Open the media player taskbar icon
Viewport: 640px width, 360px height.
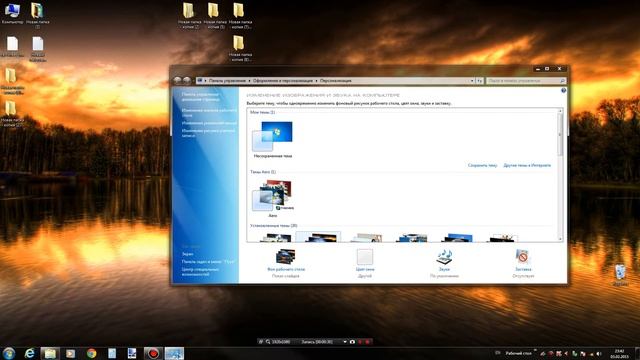[70, 353]
